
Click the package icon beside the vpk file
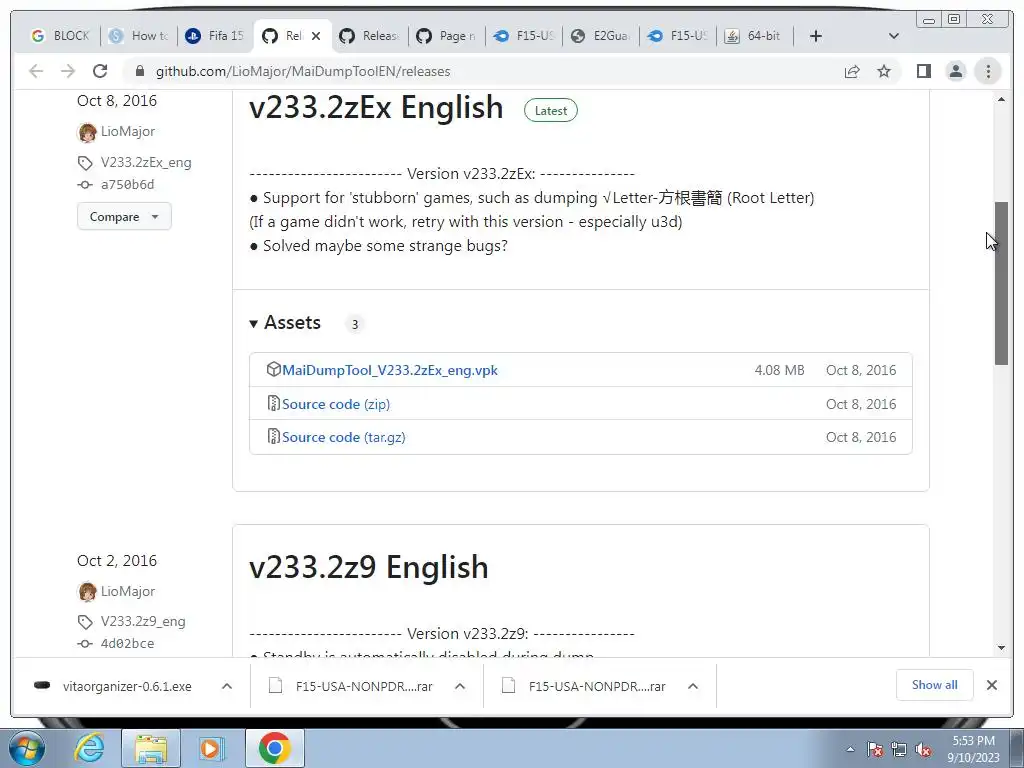[274, 370]
